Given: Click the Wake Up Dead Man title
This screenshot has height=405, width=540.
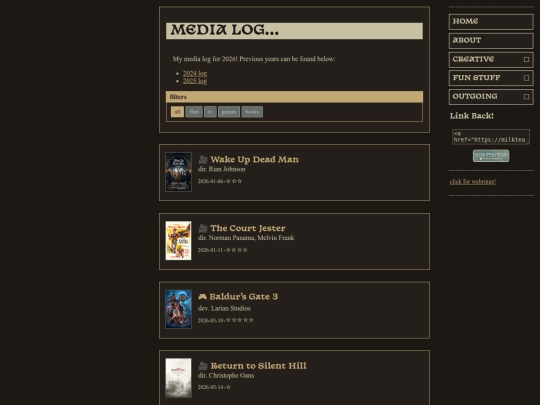Looking at the screenshot, I should (255, 159).
